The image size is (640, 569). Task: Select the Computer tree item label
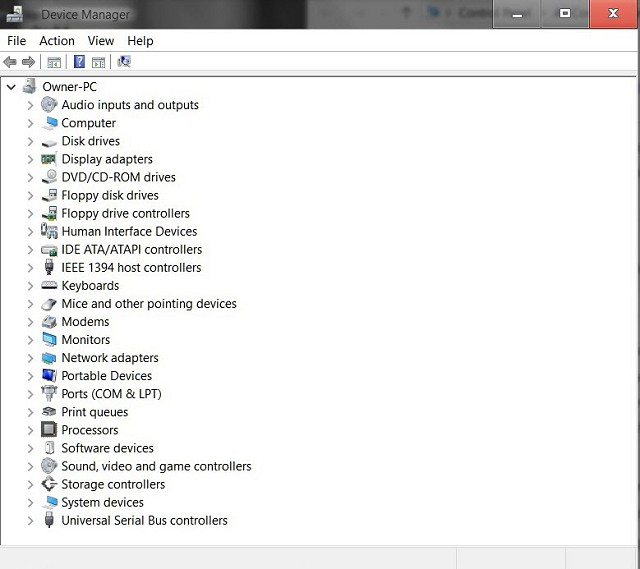coord(88,123)
